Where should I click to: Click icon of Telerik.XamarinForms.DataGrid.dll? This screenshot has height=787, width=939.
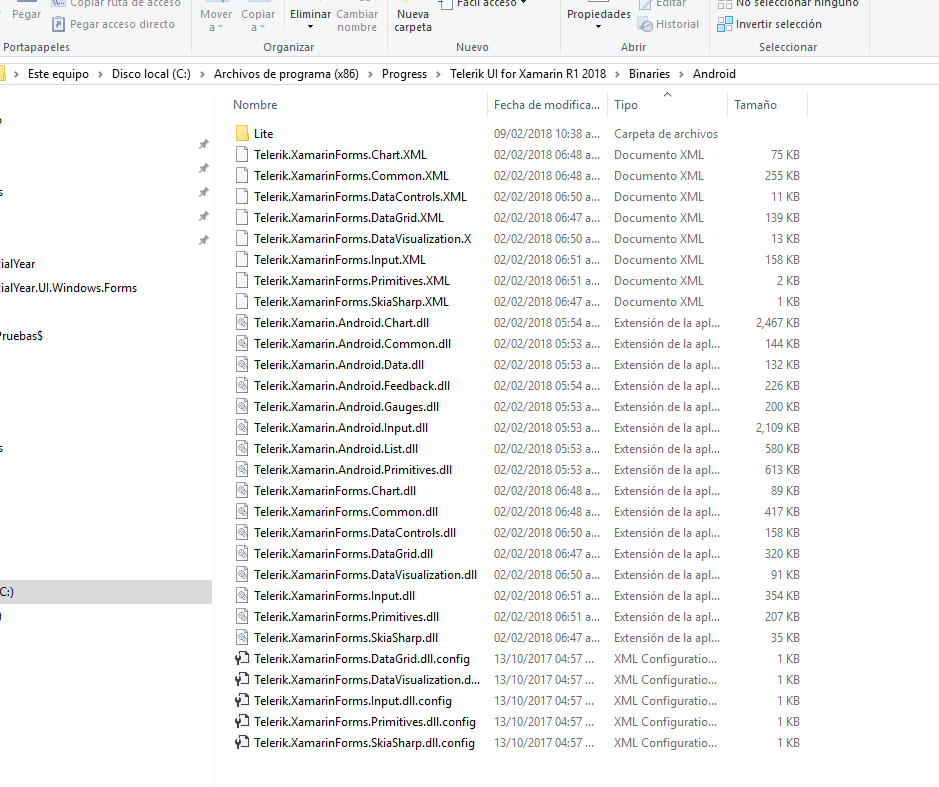click(242, 553)
